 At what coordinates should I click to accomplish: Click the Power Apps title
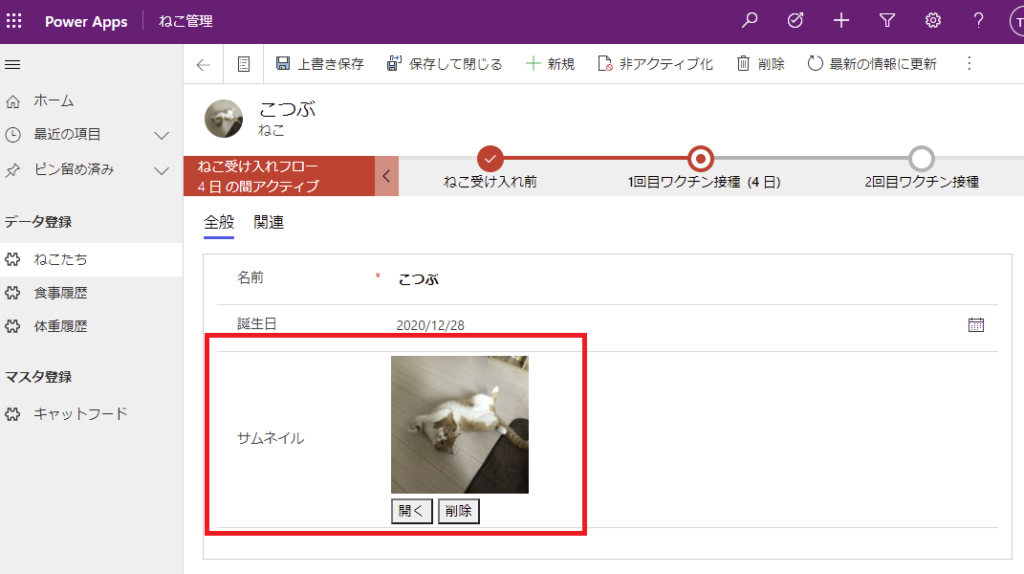(86, 21)
